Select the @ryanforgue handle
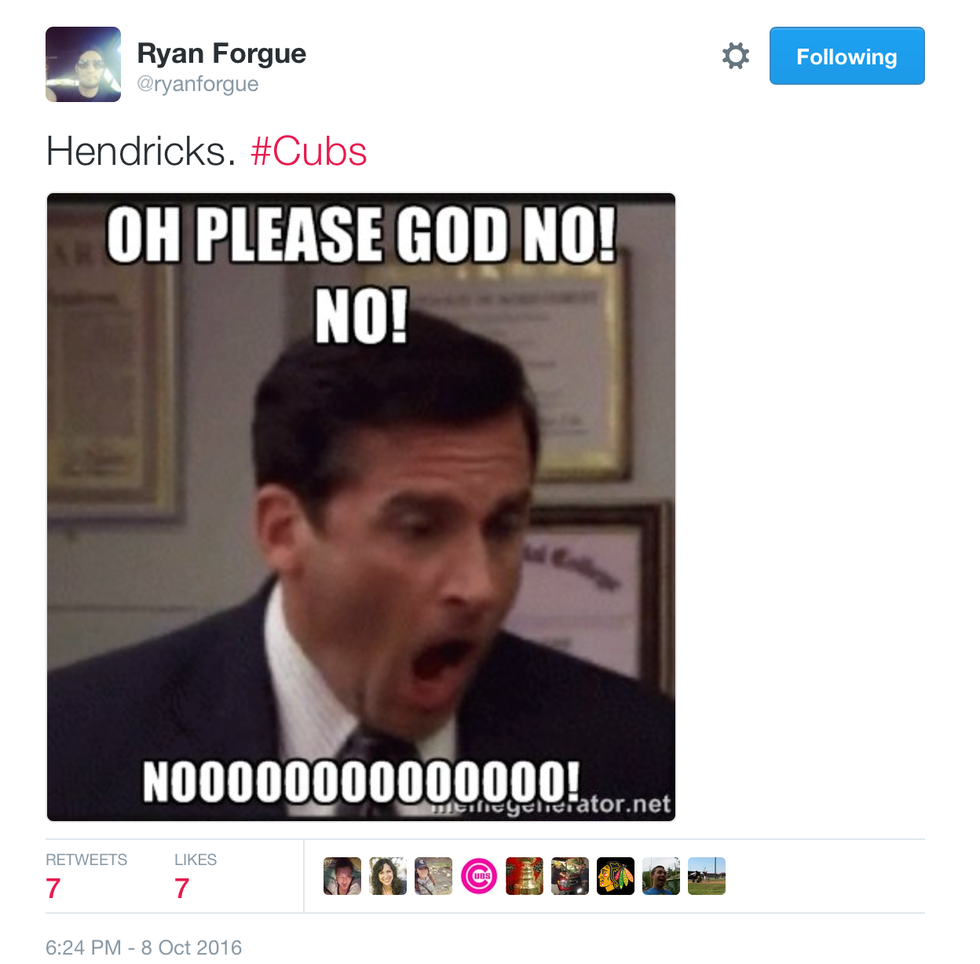This screenshot has width=980, height=964. click(198, 84)
